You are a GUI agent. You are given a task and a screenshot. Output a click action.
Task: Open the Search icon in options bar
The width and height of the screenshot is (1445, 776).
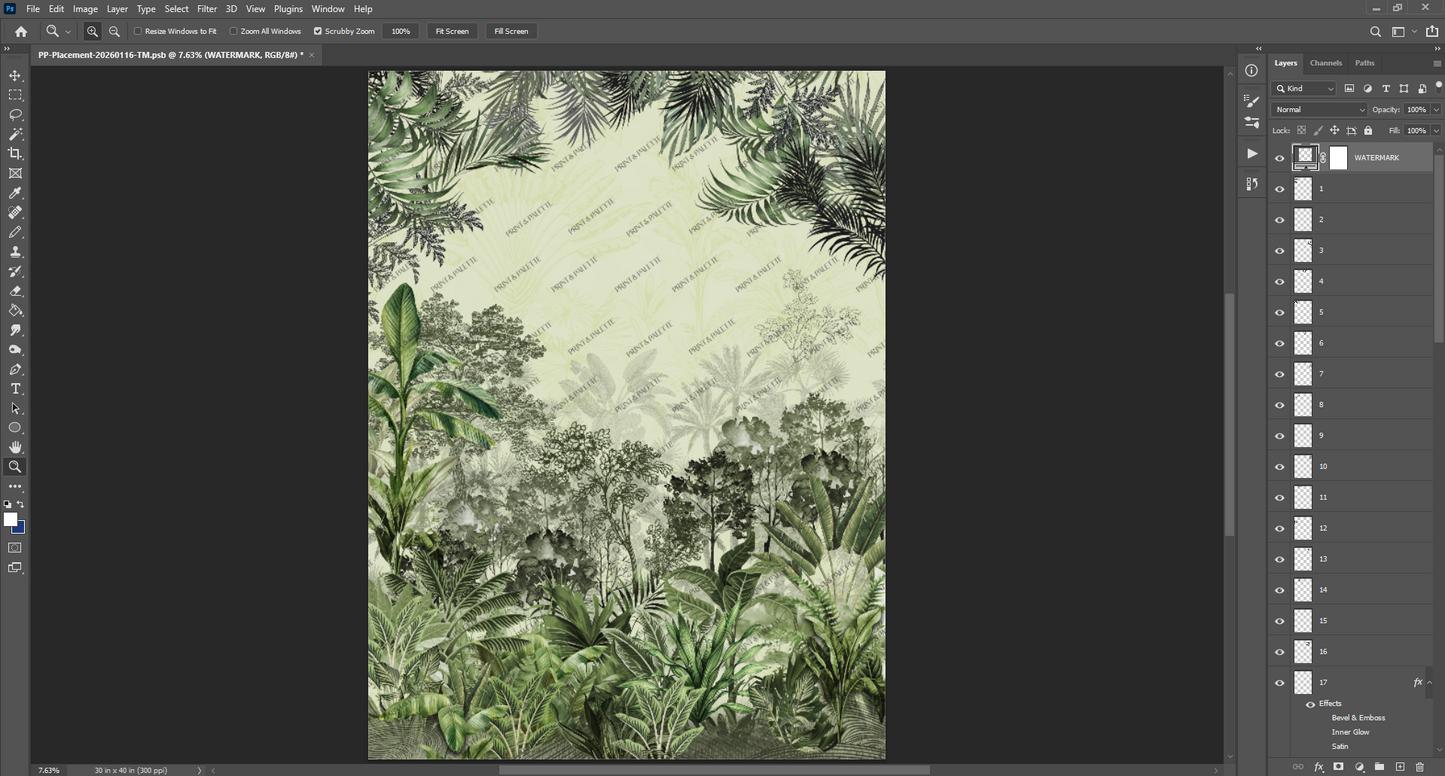click(1376, 31)
